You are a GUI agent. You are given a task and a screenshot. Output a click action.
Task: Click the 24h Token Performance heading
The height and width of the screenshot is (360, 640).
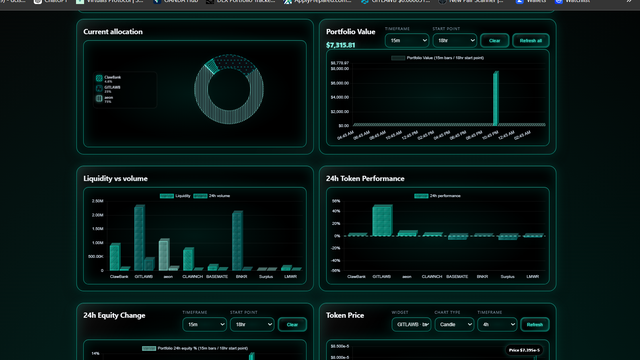[x=365, y=178]
